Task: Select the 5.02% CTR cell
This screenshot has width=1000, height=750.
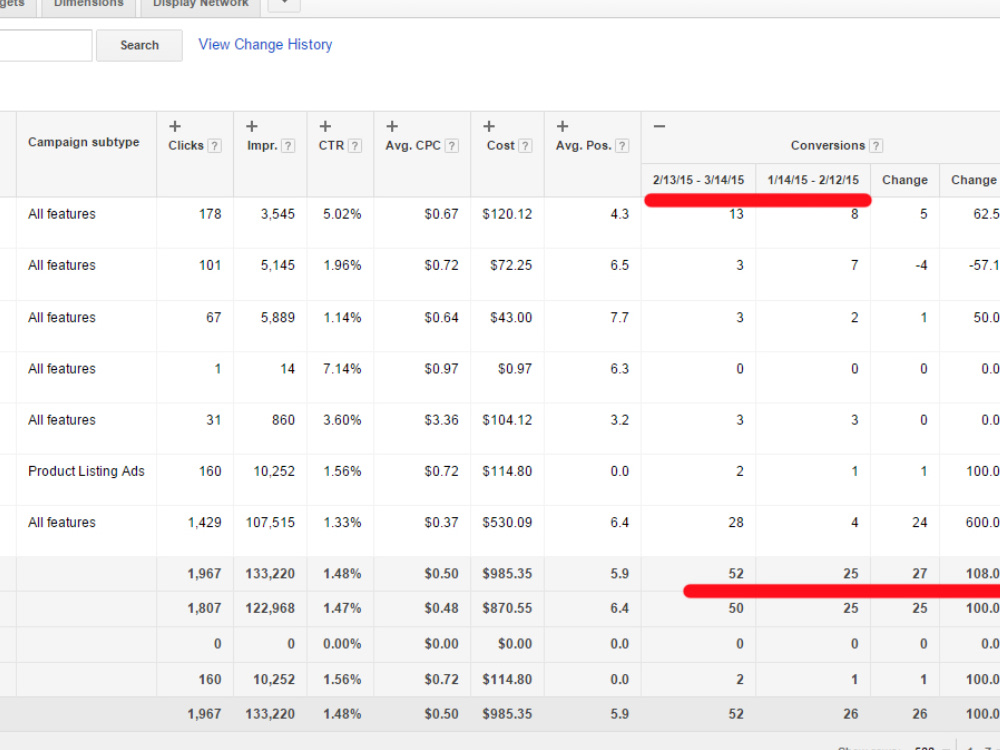Action: pyautogui.click(x=342, y=214)
